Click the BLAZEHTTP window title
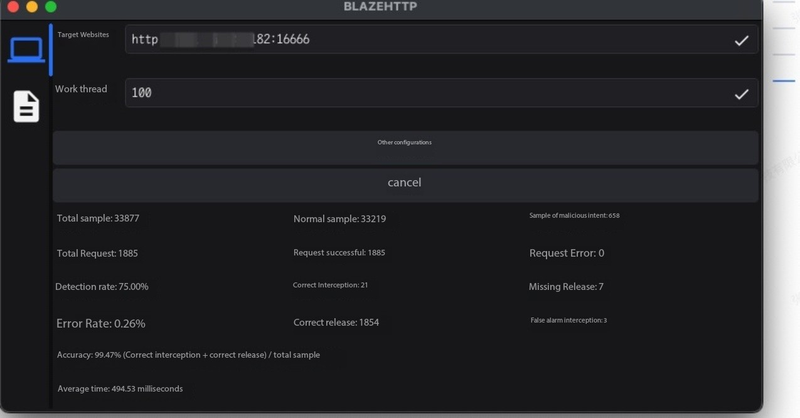 380,6
